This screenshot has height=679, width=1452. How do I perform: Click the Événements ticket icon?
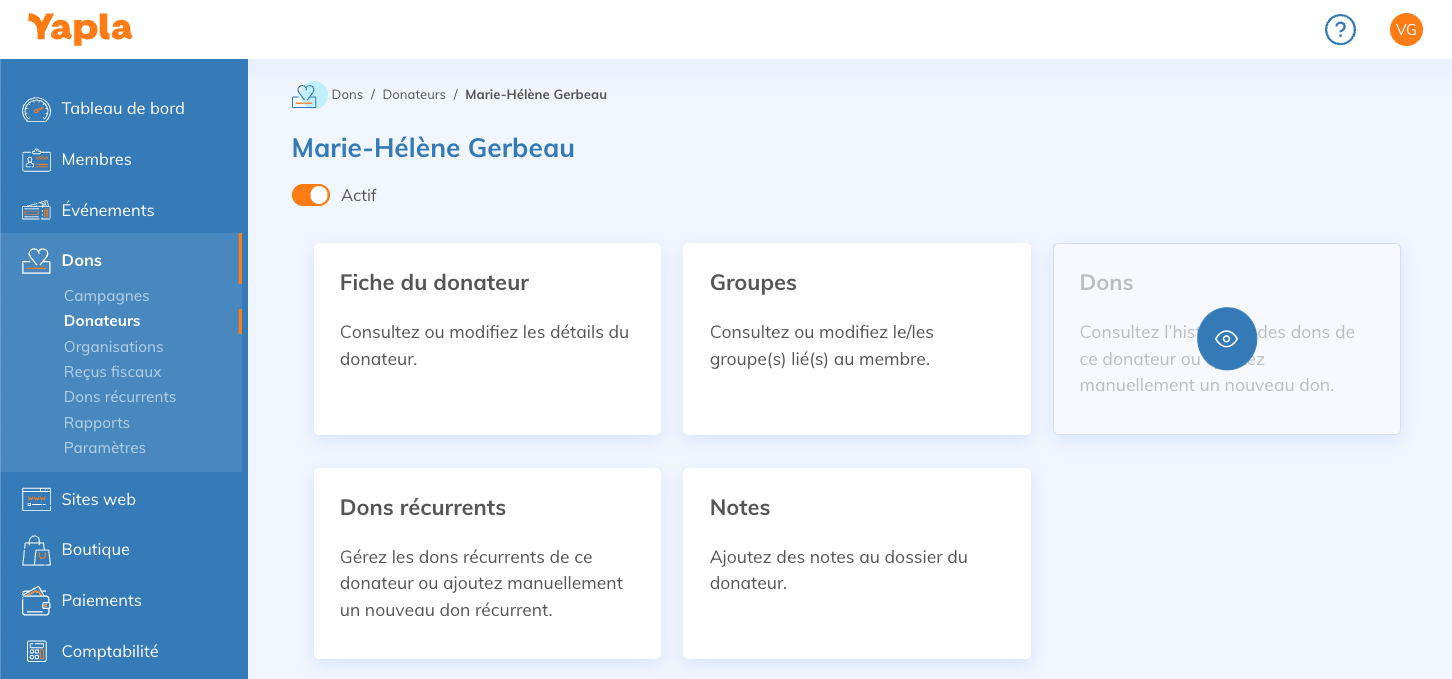pos(36,211)
